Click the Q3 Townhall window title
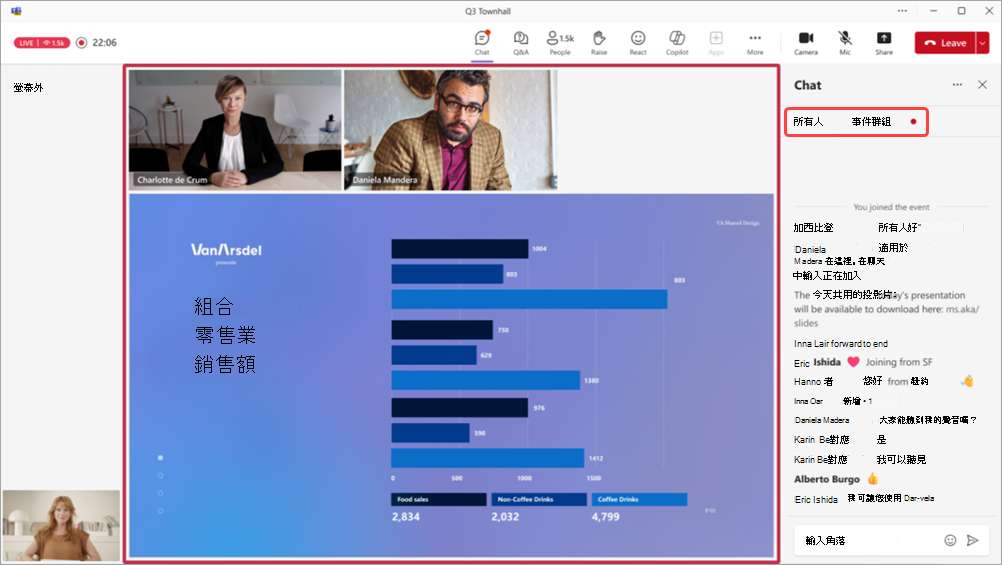 488,11
